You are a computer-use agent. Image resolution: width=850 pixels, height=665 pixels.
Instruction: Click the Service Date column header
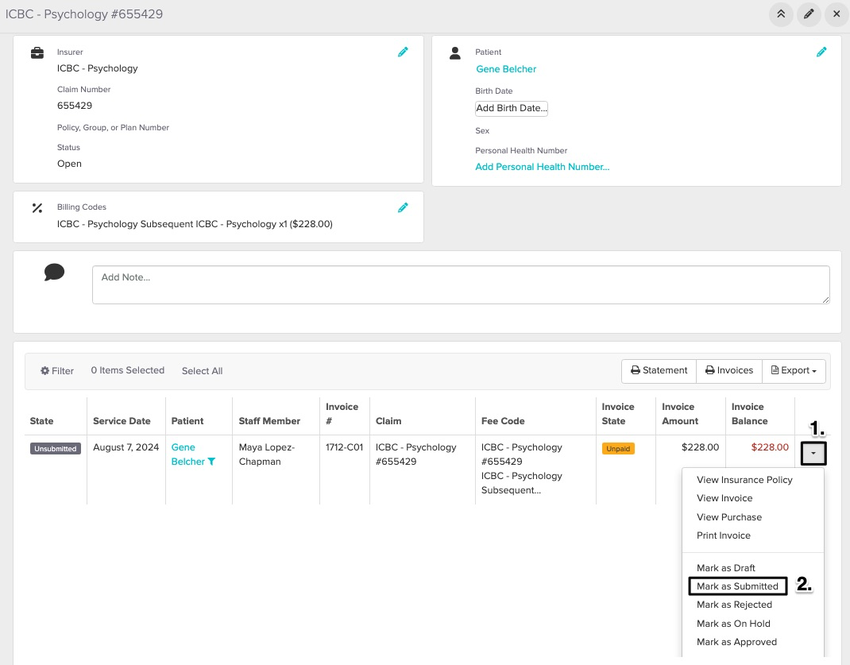[x=121, y=421]
